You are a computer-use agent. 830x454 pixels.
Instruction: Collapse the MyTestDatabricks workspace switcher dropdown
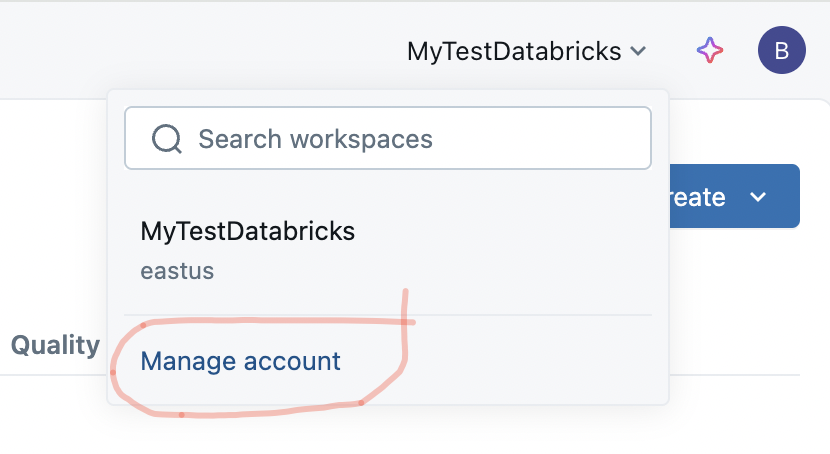point(527,51)
